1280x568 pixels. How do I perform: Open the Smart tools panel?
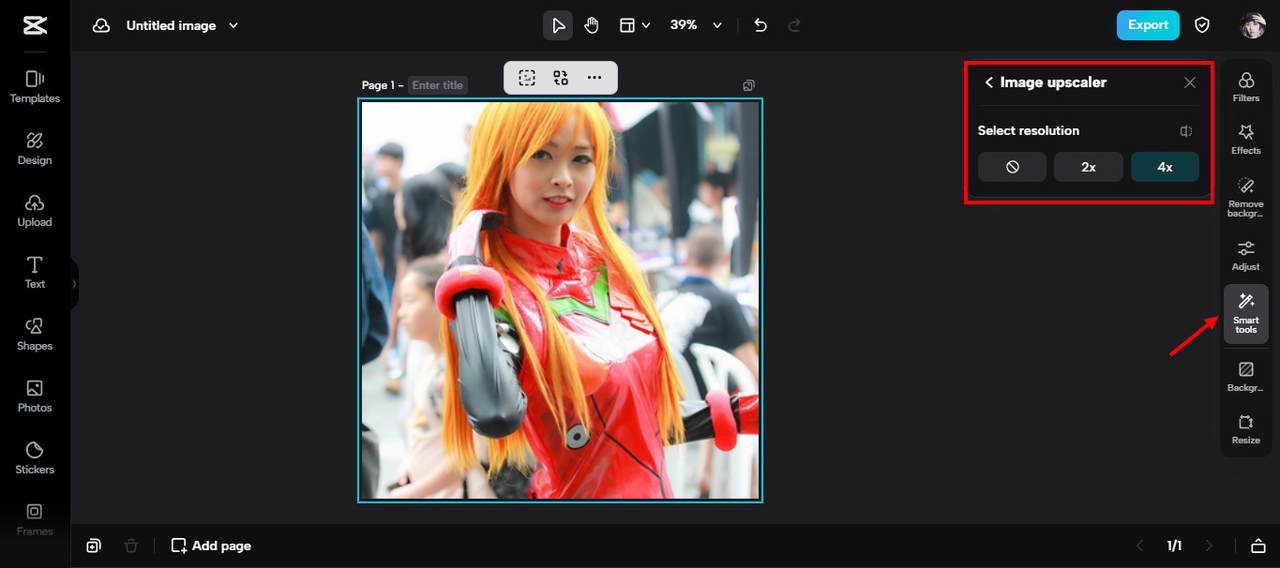click(1246, 314)
